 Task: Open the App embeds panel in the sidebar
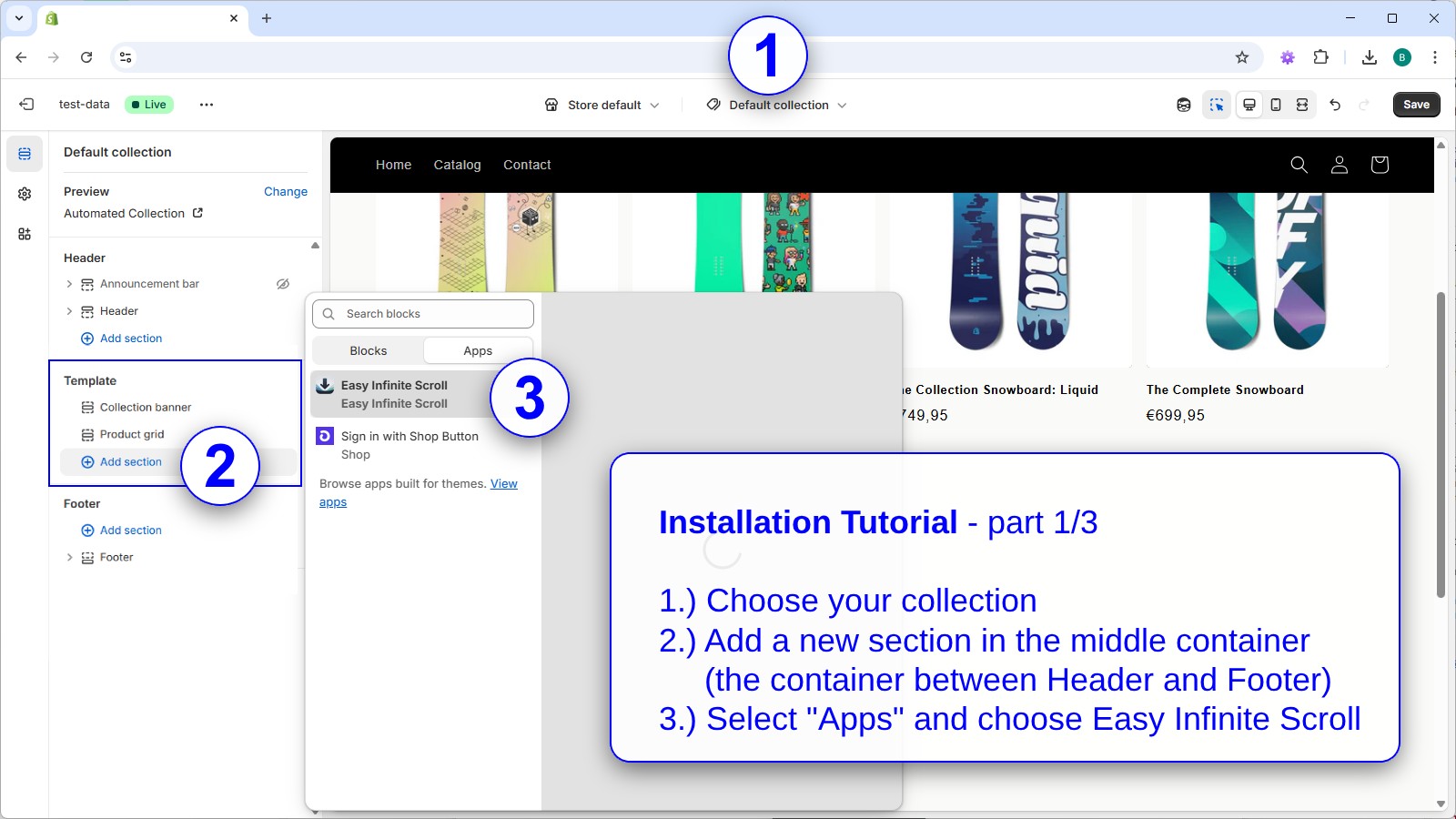pyautogui.click(x=25, y=234)
